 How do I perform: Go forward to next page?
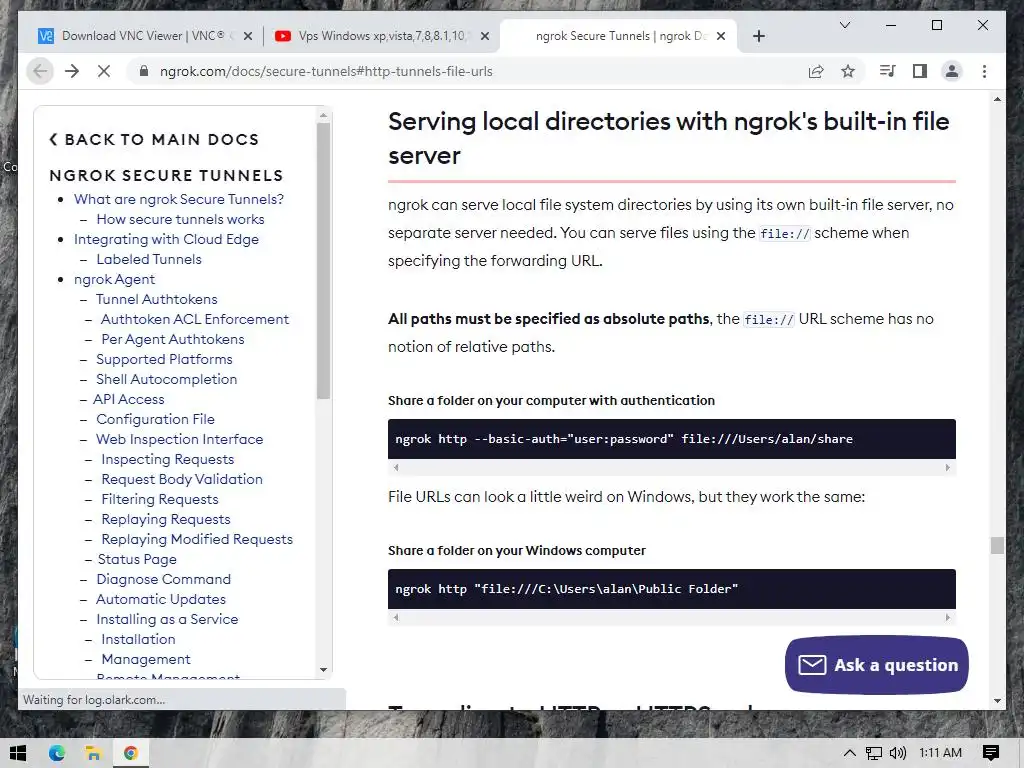click(72, 71)
